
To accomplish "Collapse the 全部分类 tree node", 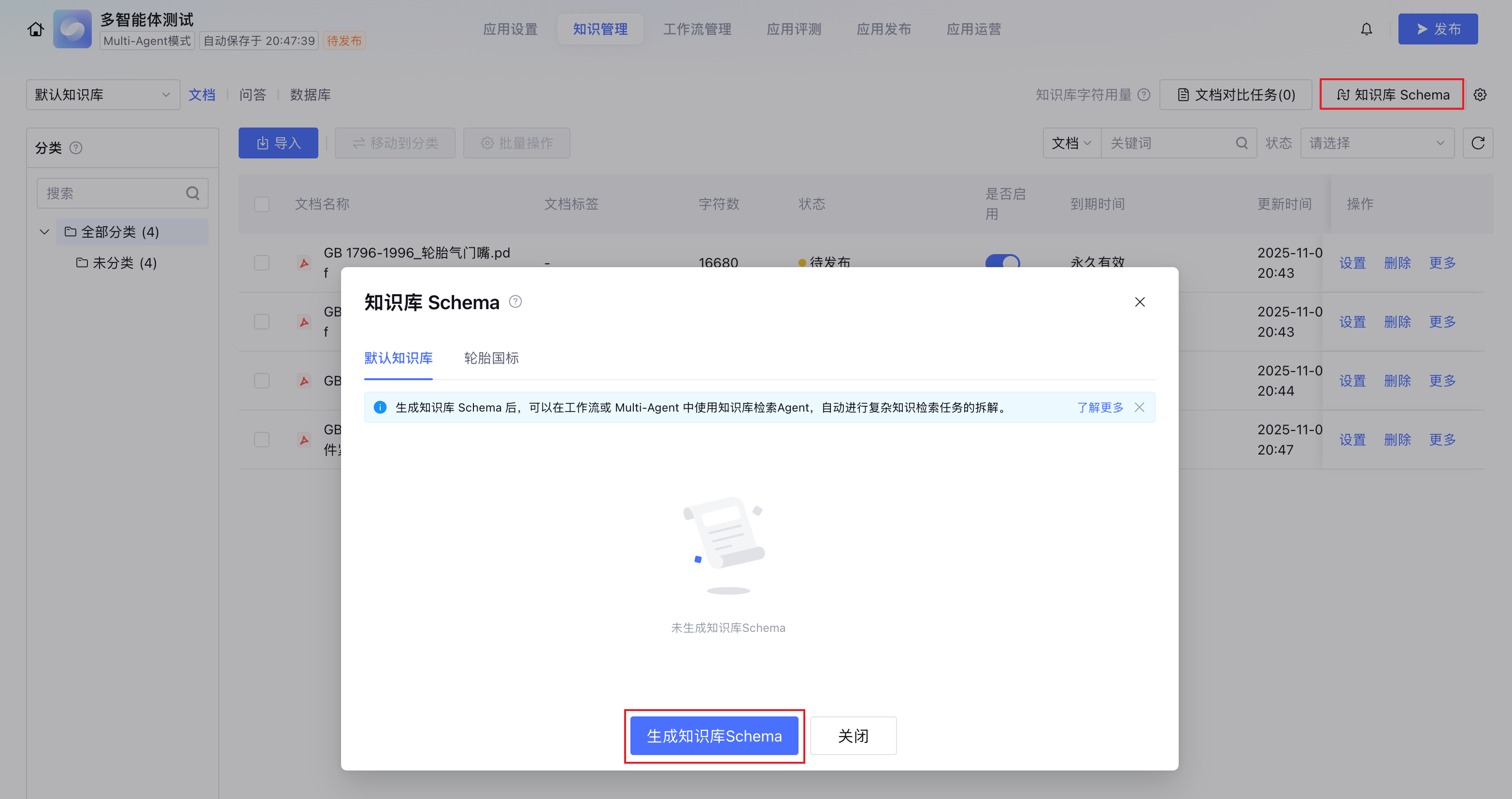I will 44,232.
